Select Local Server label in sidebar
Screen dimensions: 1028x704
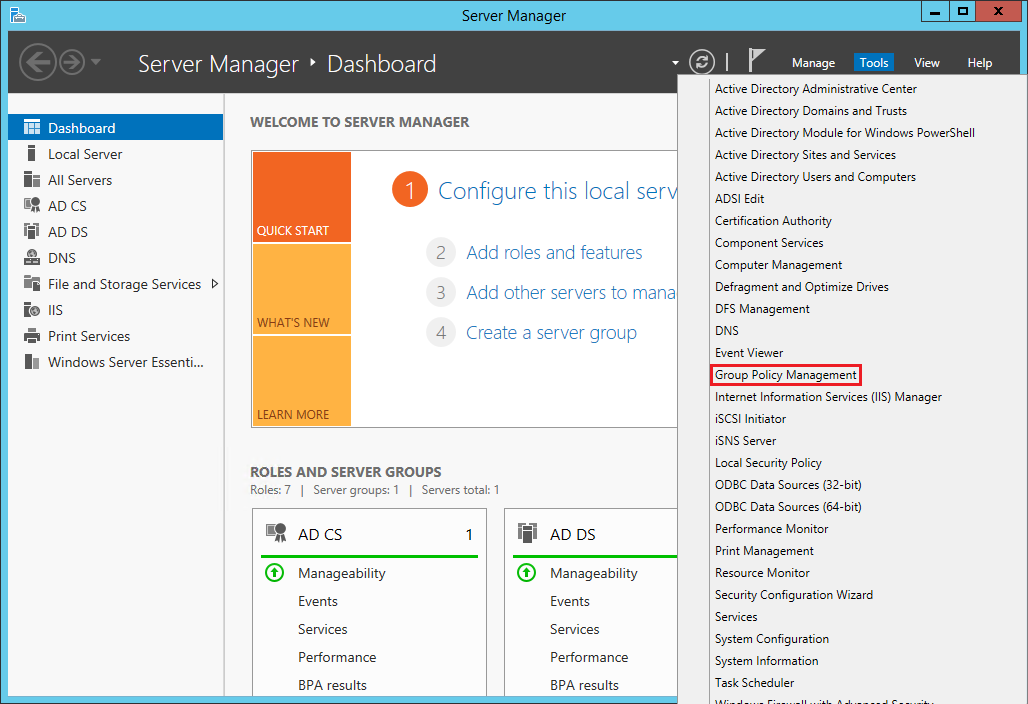[x=85, y=154]
